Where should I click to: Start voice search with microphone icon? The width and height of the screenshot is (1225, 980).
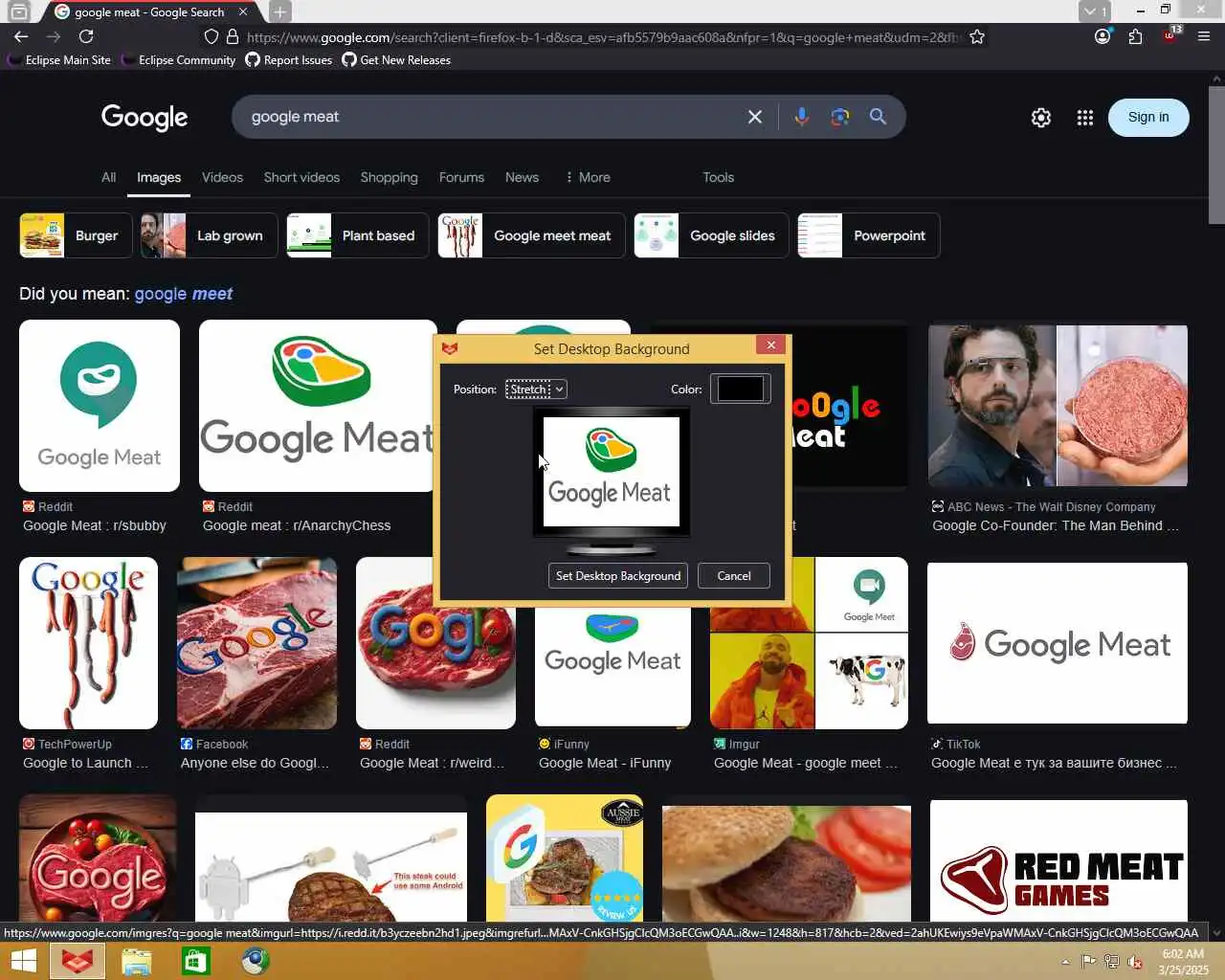(x=802, y=117)
